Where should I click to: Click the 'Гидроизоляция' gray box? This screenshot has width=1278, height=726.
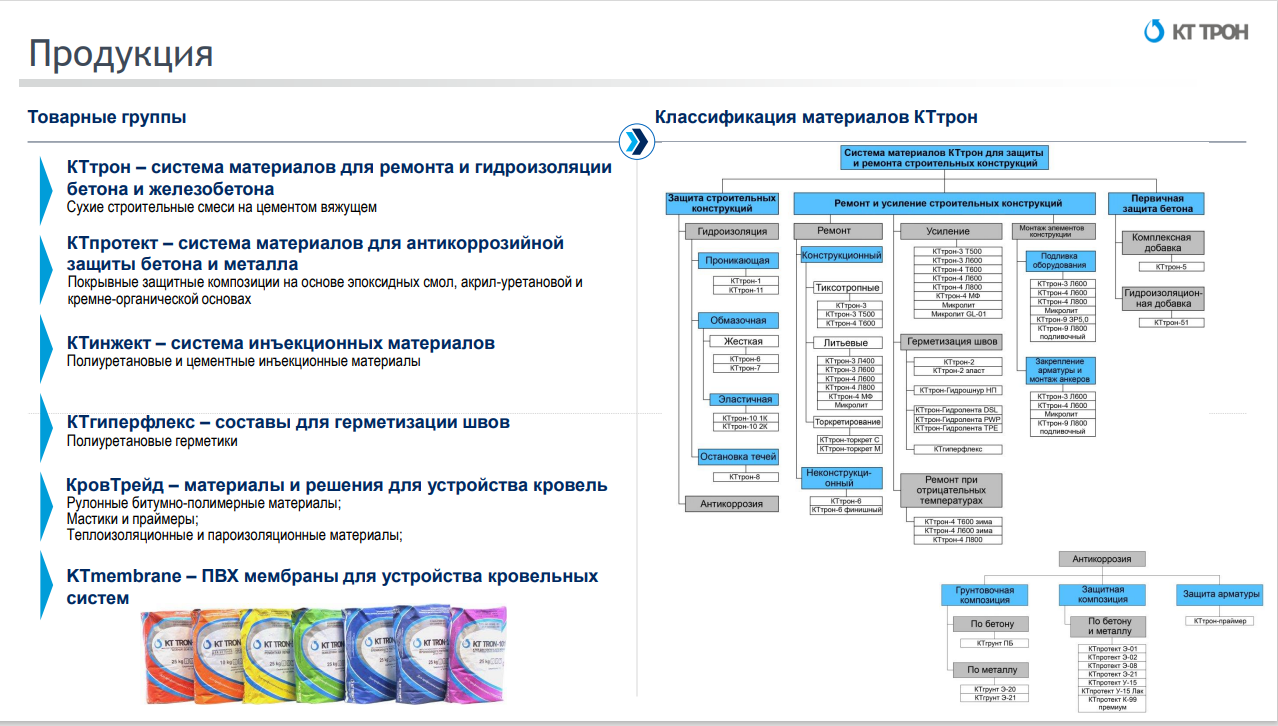[x=732, y=231]
